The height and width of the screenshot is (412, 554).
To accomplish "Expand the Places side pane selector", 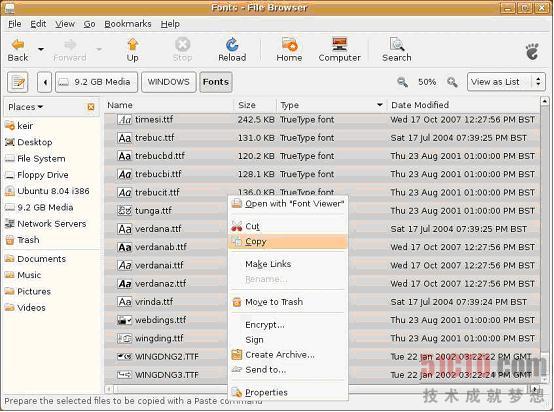I will tap(25, 107).
